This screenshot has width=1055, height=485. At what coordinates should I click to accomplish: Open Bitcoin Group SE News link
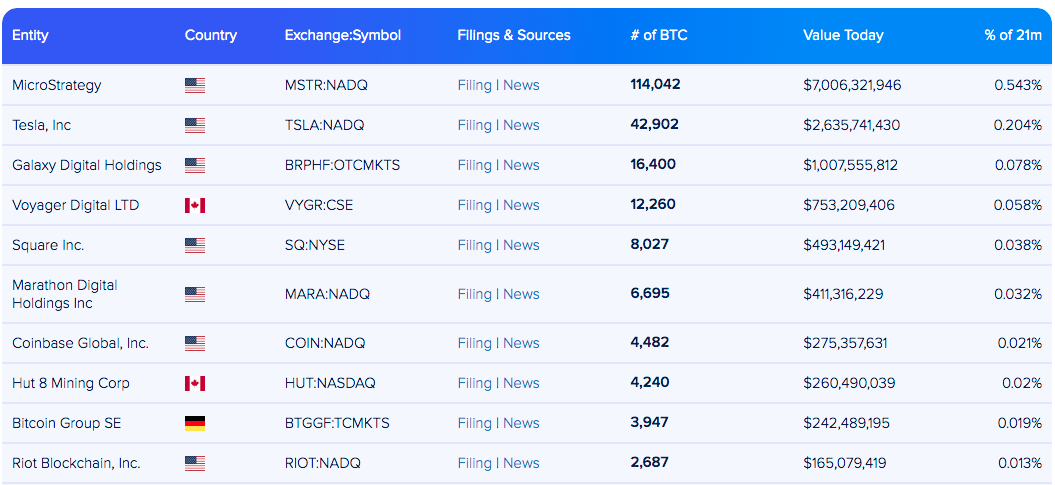pos(521,423)
